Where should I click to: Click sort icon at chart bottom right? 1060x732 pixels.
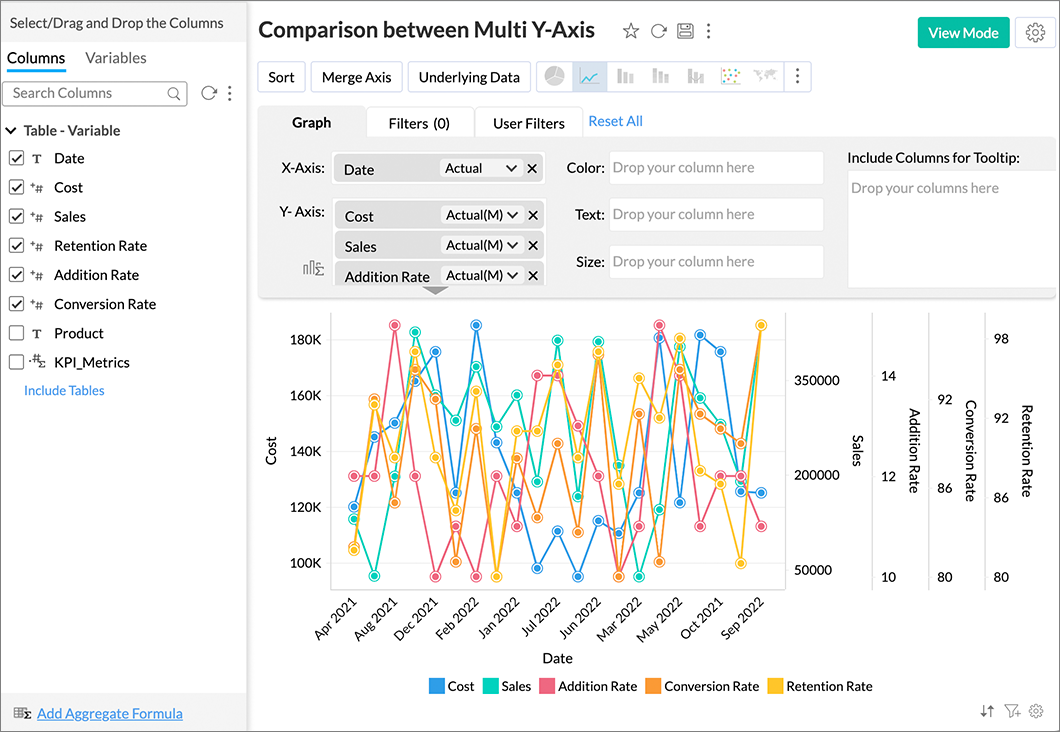point(988,711)
